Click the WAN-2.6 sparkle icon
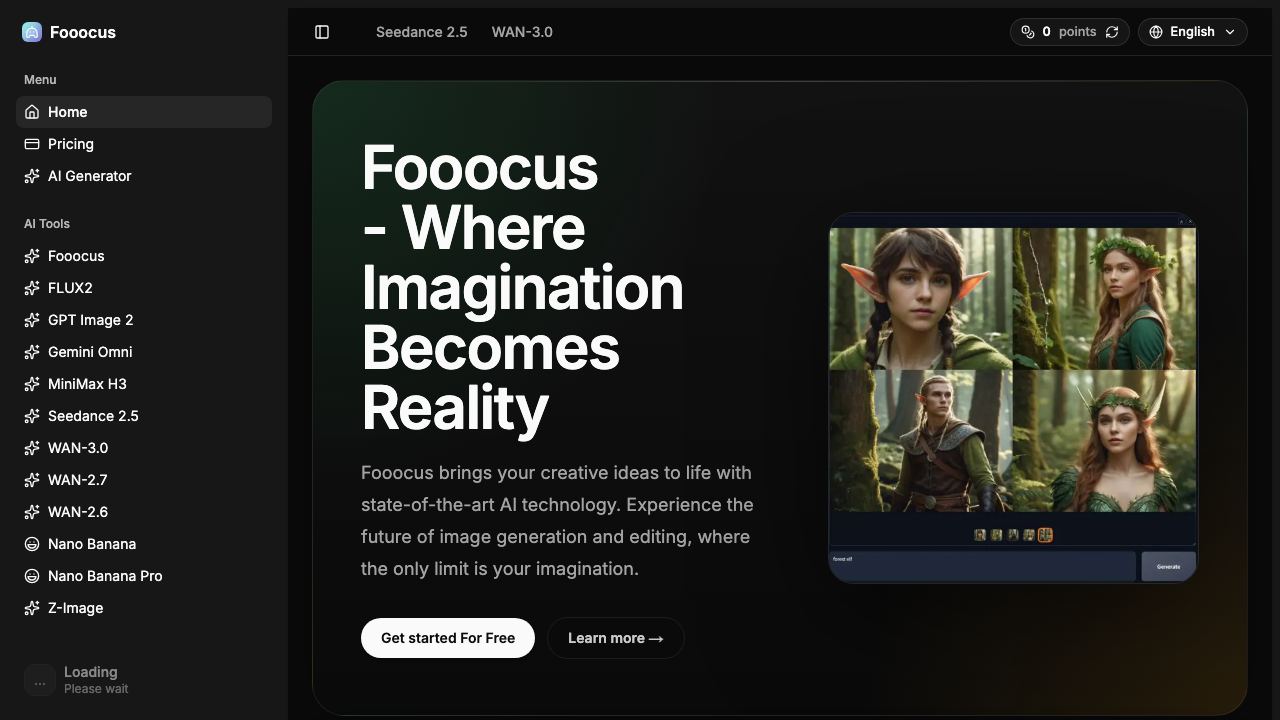Image resolution: width=1280 pixels, height=720 pixels. (32, 512)
